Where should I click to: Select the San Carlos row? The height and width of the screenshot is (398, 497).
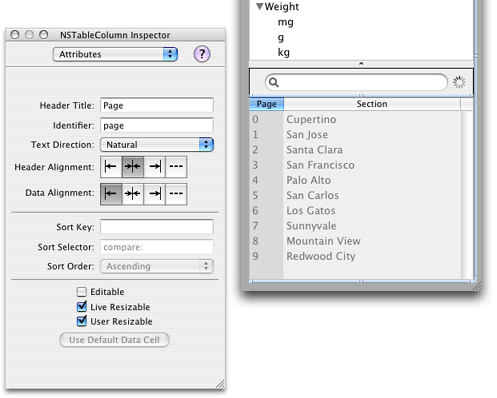pos(356,195)
